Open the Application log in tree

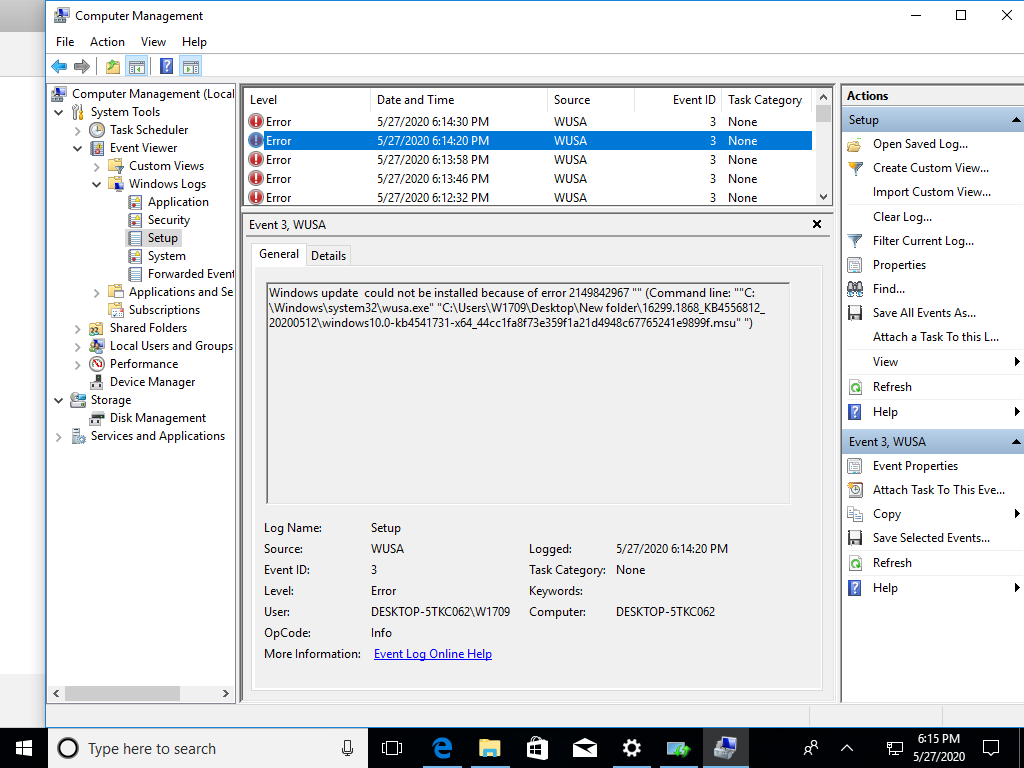178,202
